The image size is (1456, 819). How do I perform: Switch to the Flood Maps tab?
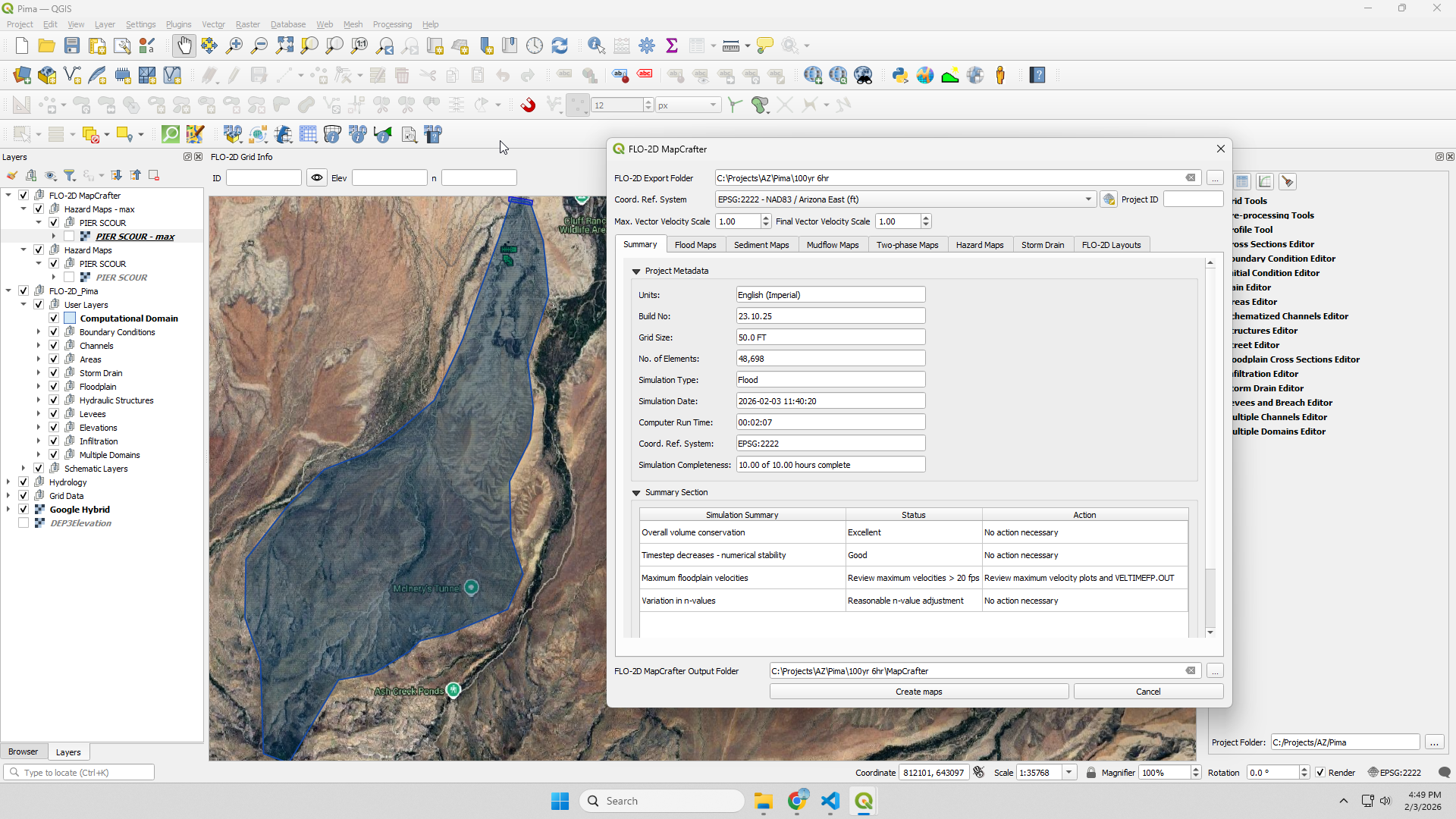695,245
